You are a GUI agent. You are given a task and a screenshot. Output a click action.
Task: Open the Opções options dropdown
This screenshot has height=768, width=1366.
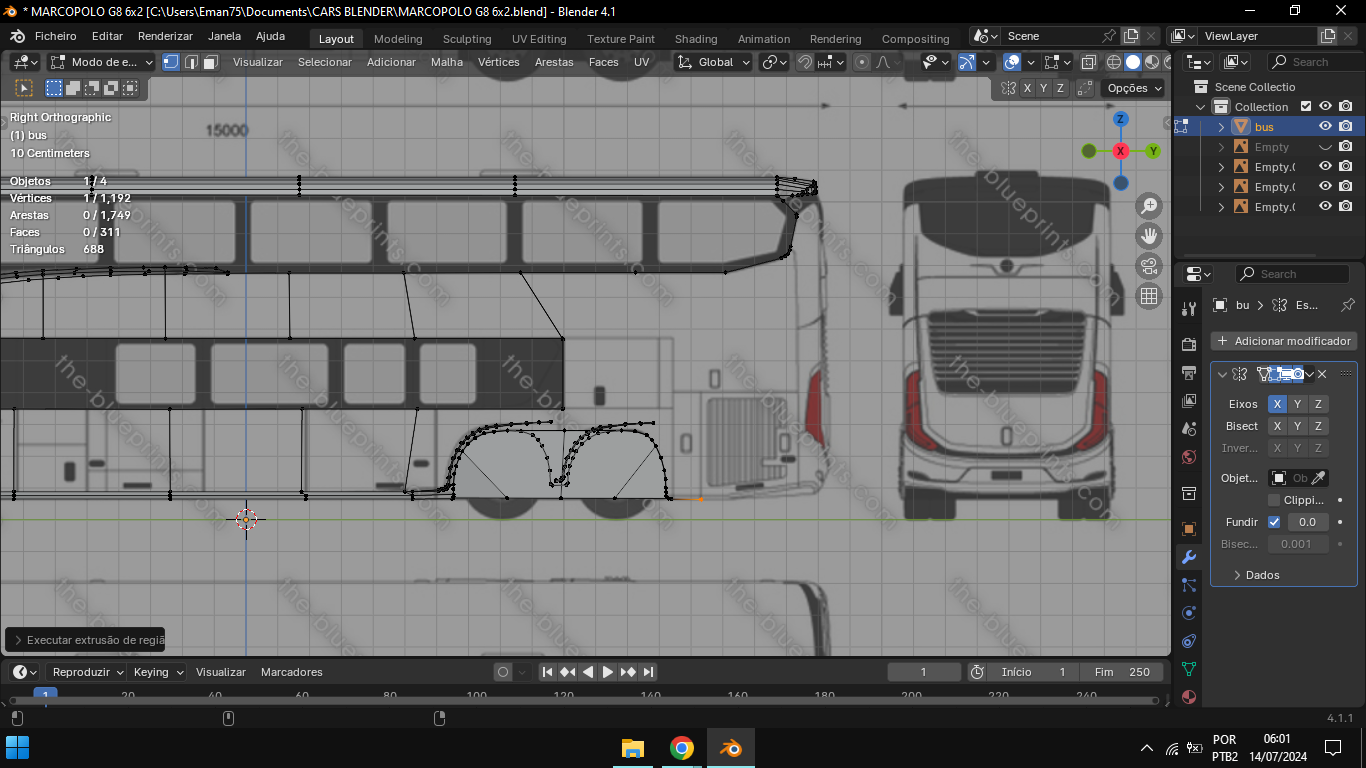pyautogui.click(x=1134, y=88)
